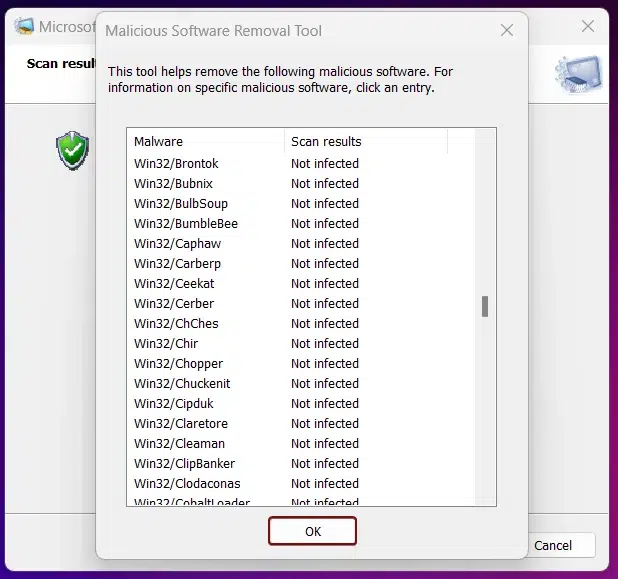Viewport: 618px width, 579px height.
Task: Click Not infected result for Win32/Chir
Action: click(x=325, y=344)
